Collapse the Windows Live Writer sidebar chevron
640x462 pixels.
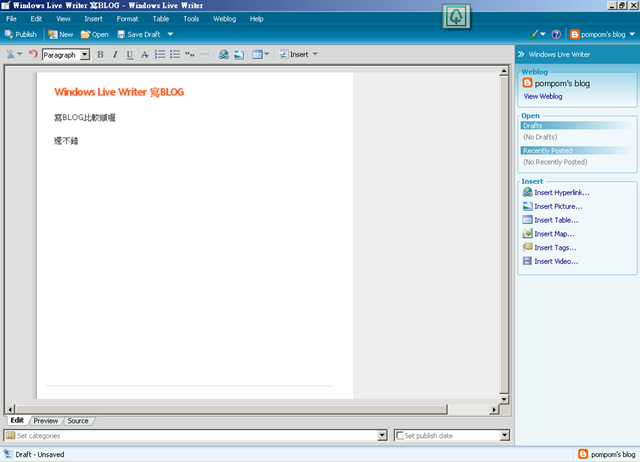pyautogui.click(x=521, y=54)
